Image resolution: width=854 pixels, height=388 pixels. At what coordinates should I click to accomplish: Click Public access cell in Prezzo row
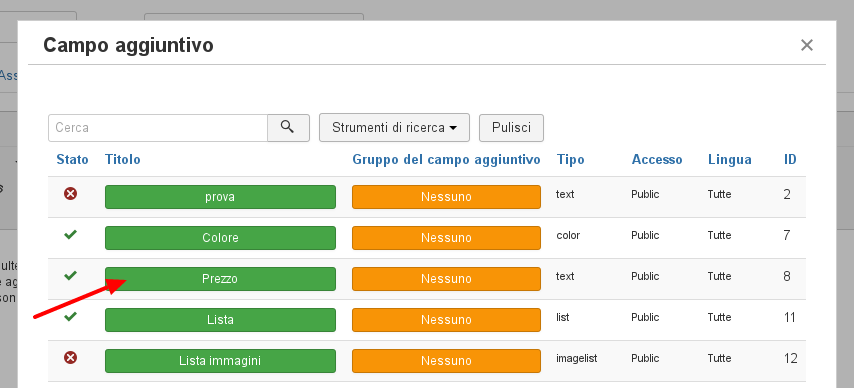[x=645, y=276]
